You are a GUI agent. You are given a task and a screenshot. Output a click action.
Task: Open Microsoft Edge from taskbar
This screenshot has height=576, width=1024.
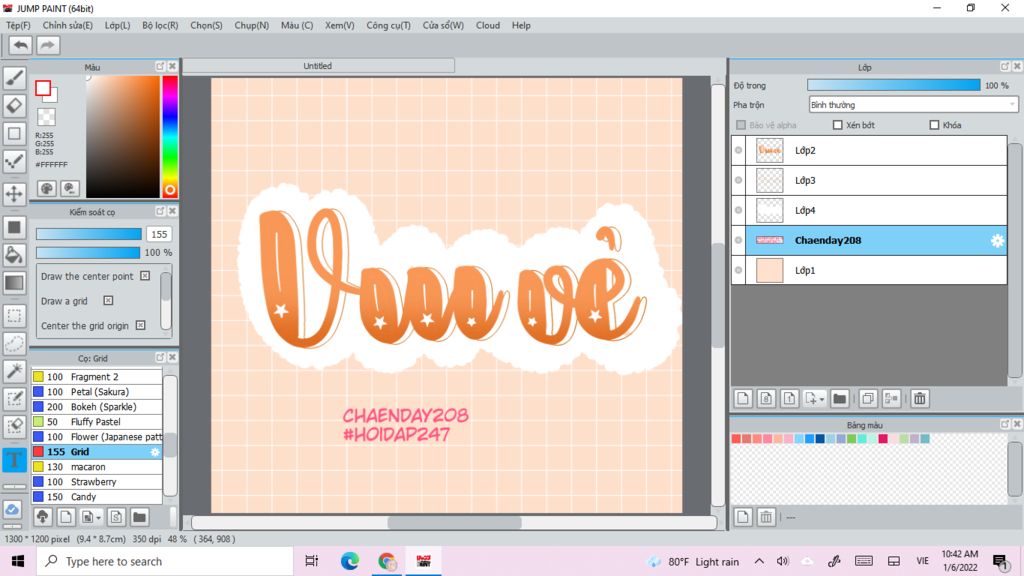point(349,561)
